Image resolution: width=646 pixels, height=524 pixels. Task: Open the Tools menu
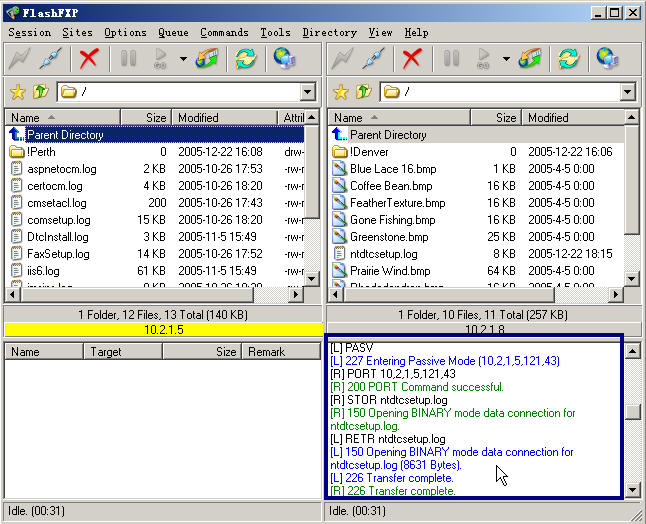(275, 33)
